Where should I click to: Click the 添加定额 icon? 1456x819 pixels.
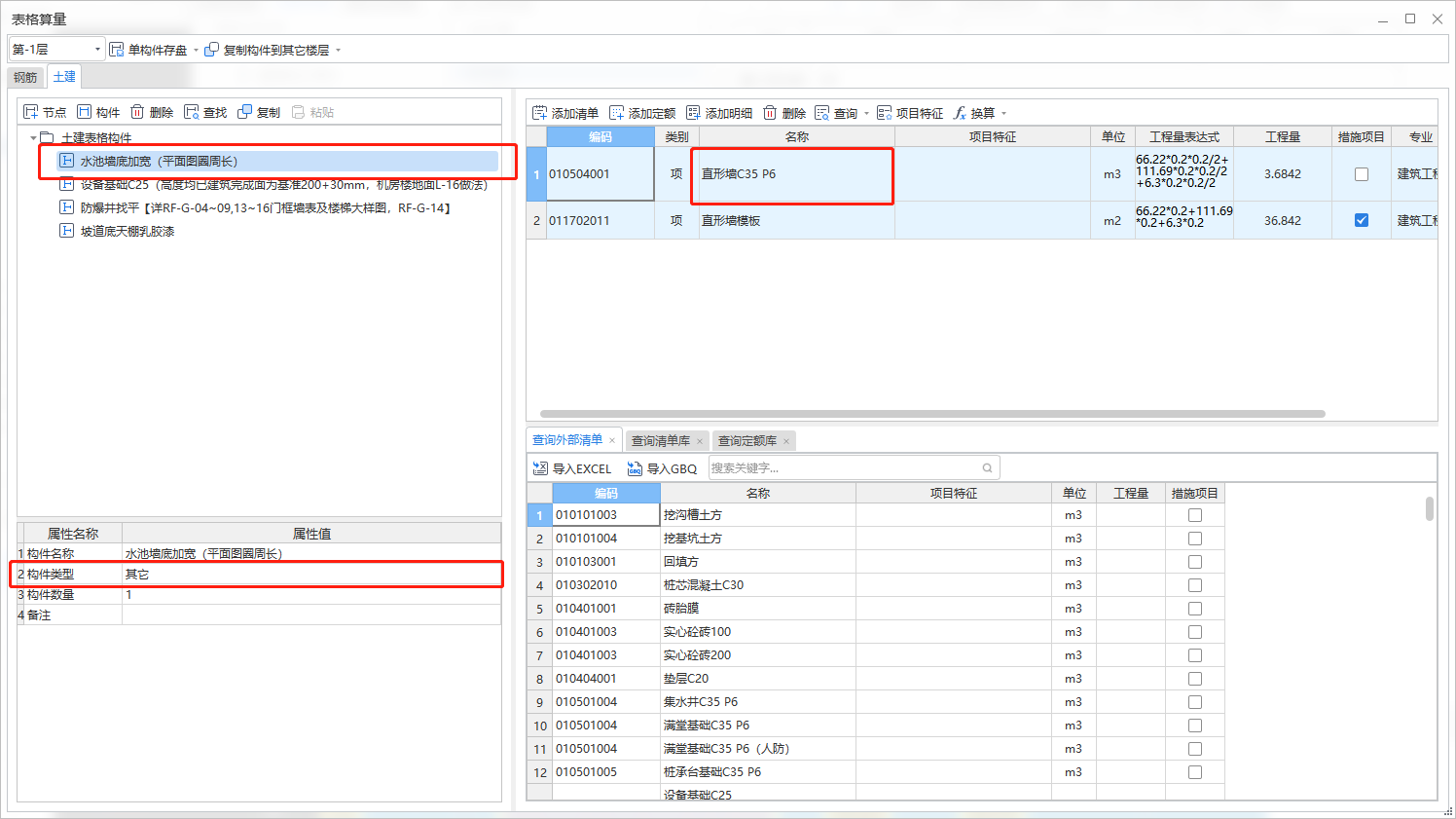coord(616,113)
